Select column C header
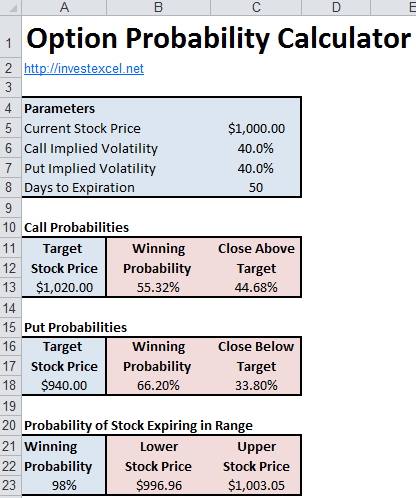416x498 pixels. click(256, 7)
